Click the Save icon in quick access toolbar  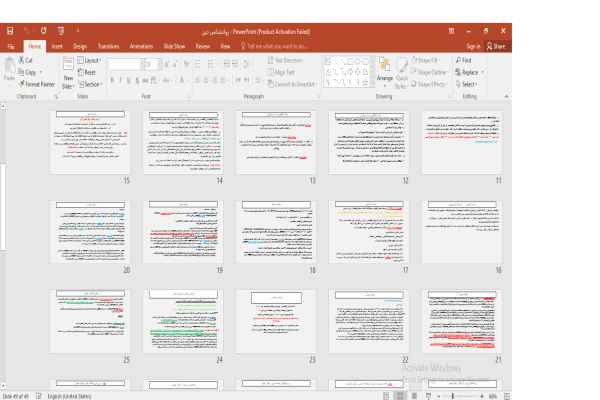[9, 32]
